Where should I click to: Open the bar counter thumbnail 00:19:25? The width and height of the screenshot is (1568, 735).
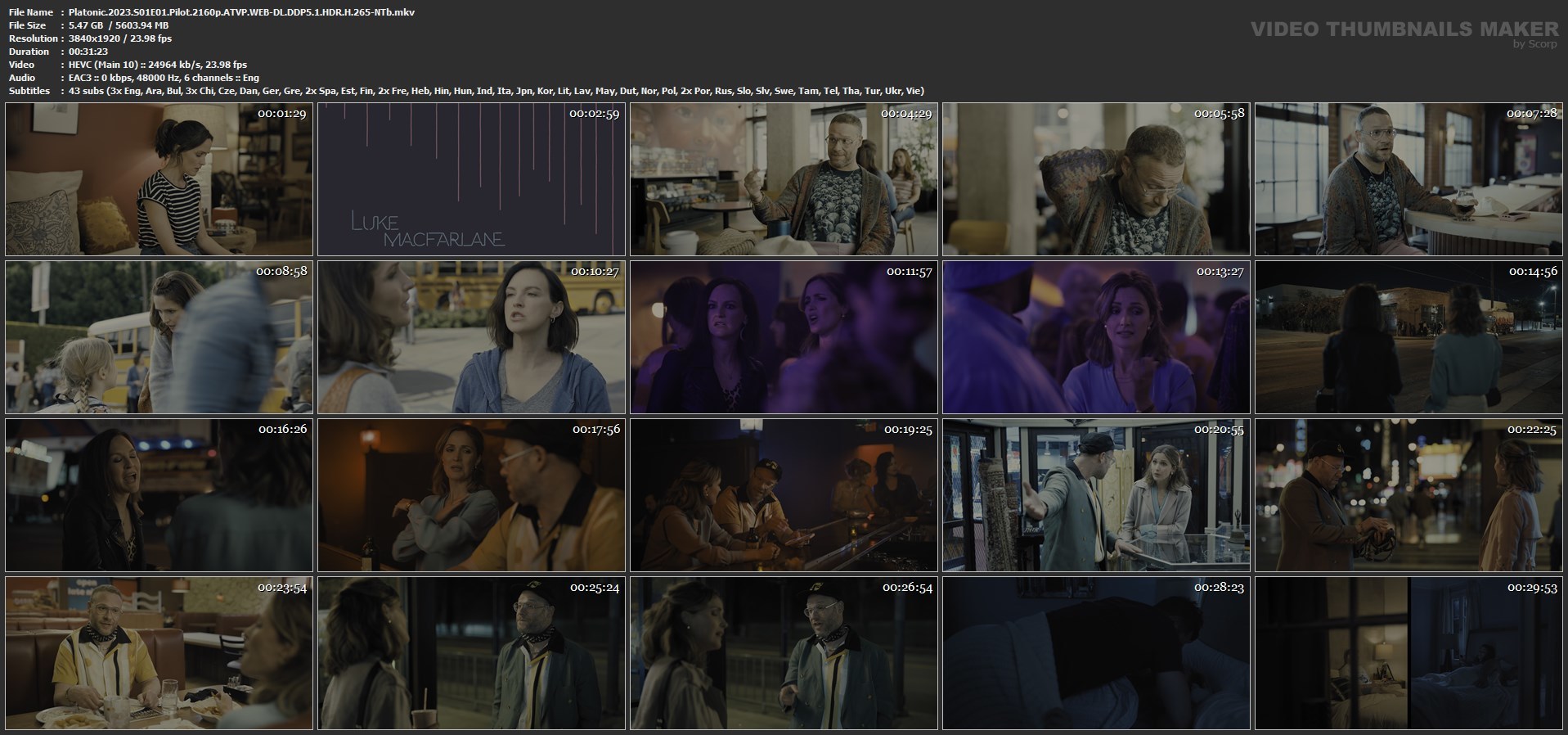tap(784, 495)
